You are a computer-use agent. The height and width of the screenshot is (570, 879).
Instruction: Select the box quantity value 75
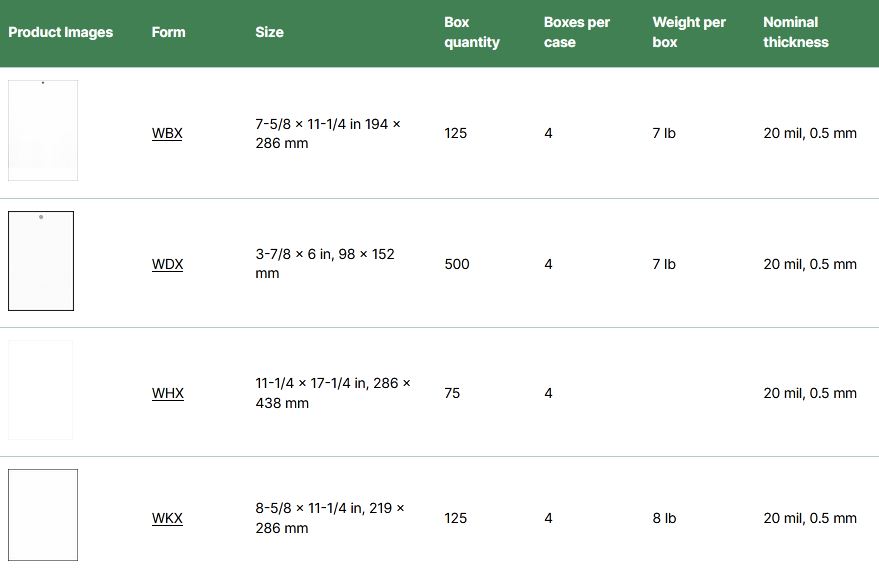pyautogui.click(x=452, y=393)
